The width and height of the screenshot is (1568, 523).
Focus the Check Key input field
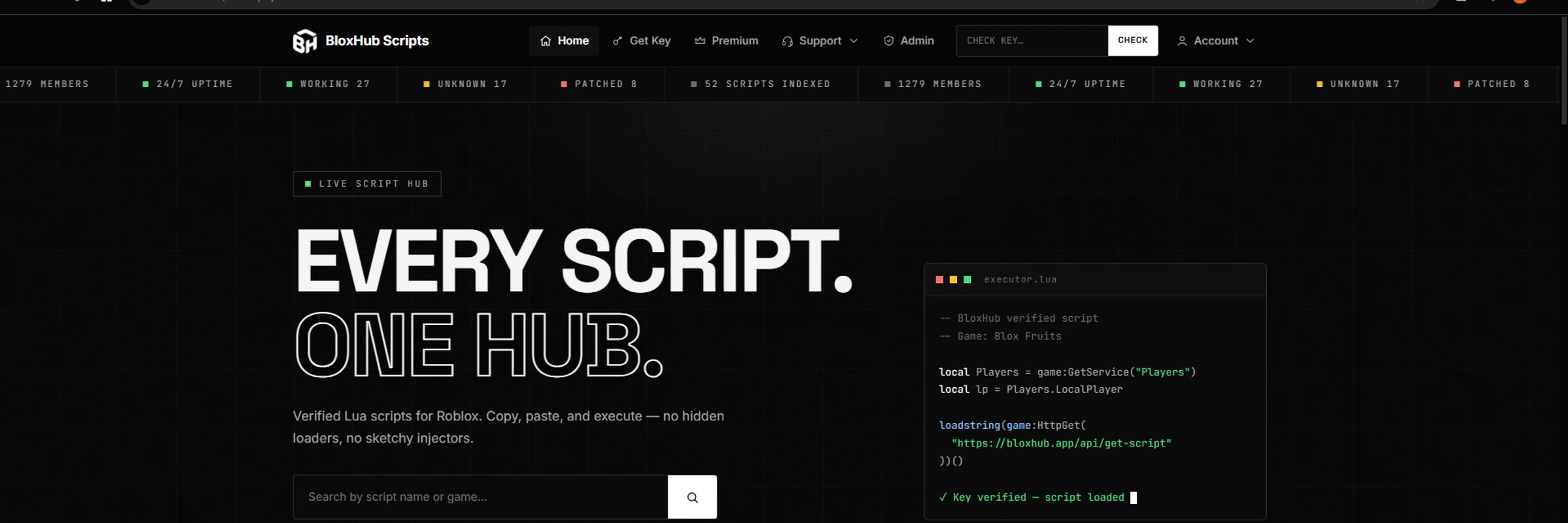coord(1032,41)
